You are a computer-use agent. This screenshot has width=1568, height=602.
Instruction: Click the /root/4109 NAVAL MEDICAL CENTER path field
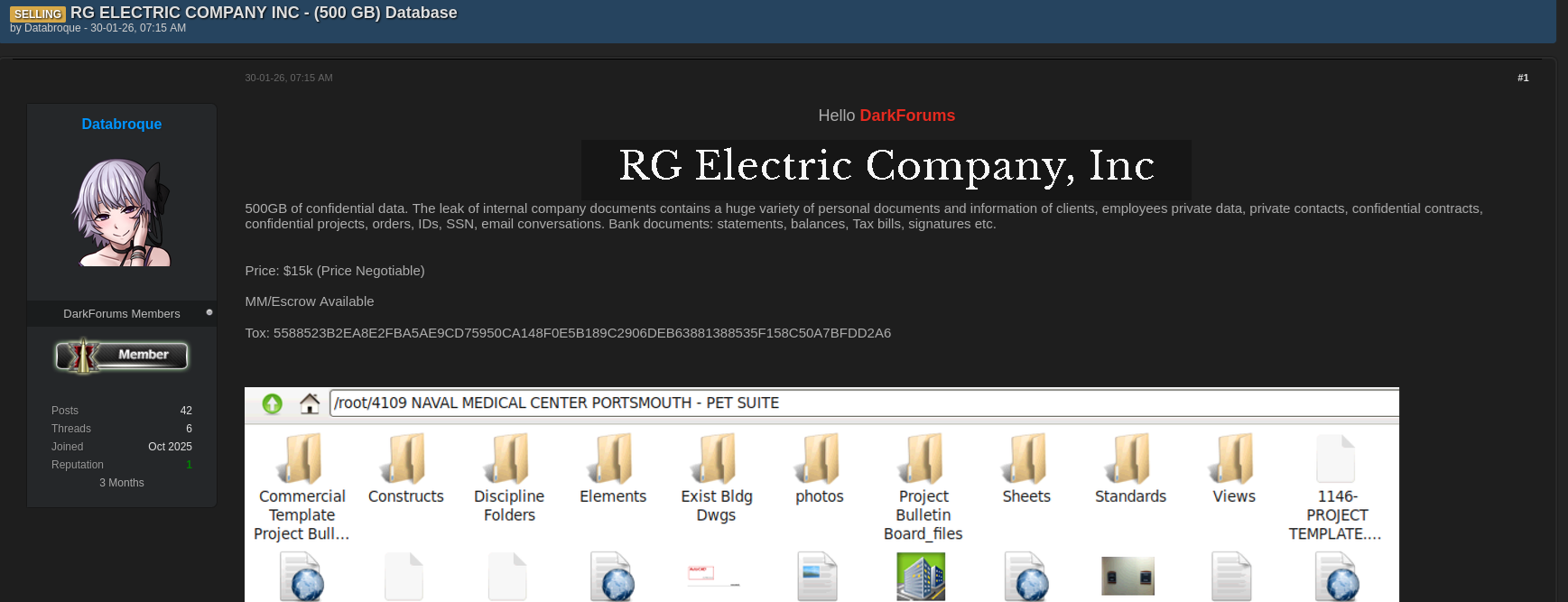click(864, 403)
